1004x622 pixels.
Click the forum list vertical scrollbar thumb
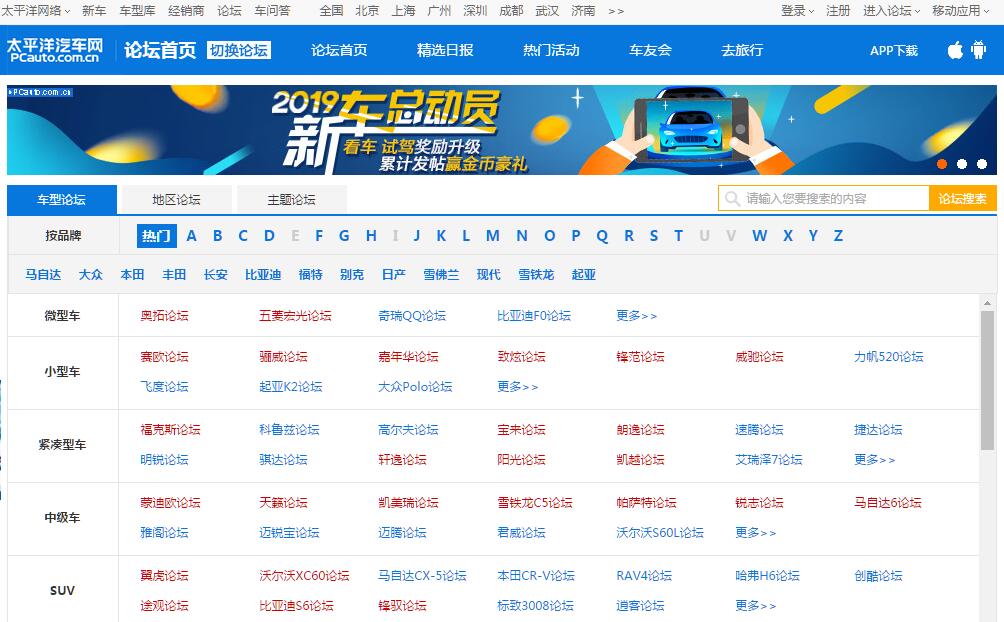point(987,380)
